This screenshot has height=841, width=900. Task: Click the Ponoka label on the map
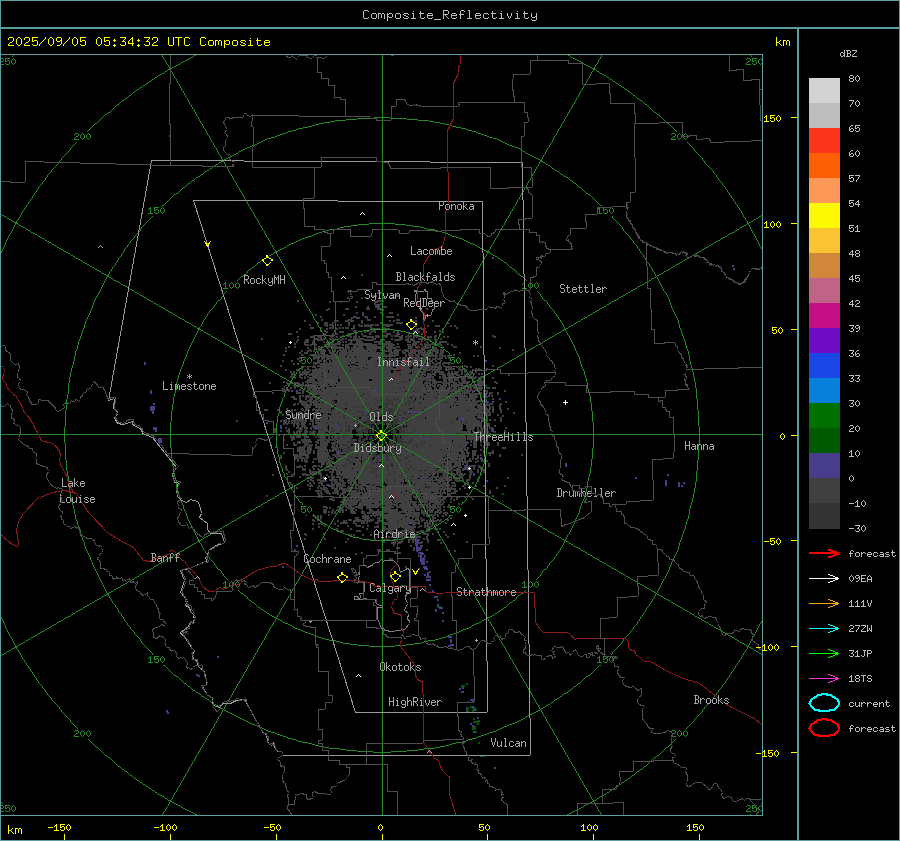pyautogui.click(x=456, y=206)
